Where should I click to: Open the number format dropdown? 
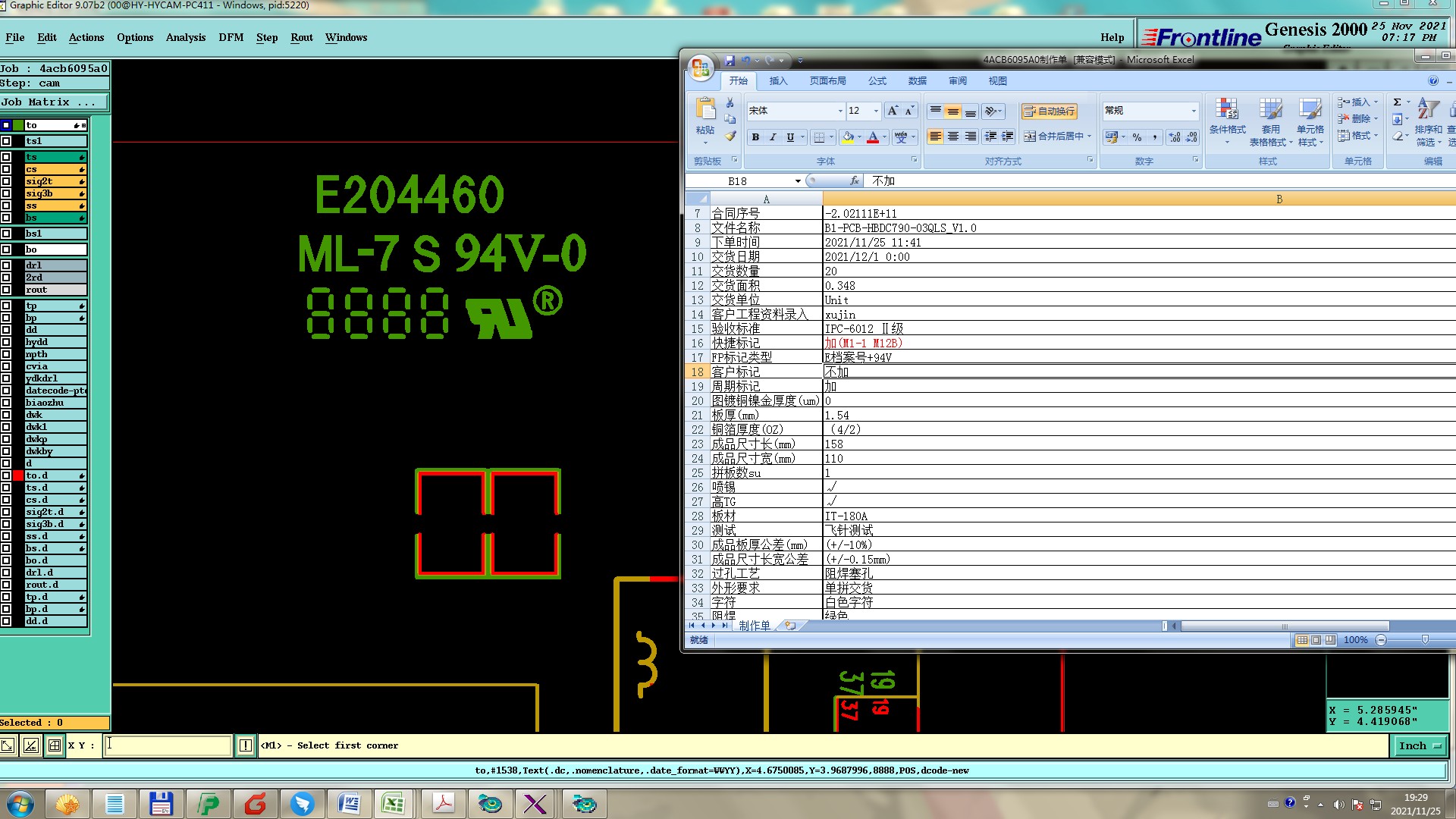pyautogui.click(x=1193, y=111)
